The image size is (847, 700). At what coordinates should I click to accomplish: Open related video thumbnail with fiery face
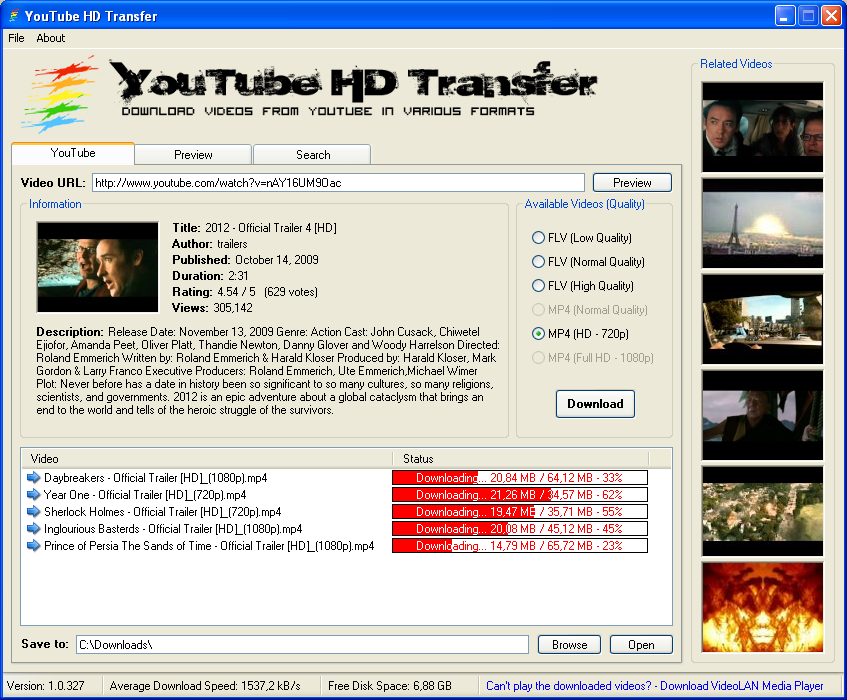[x=762, y=607]
